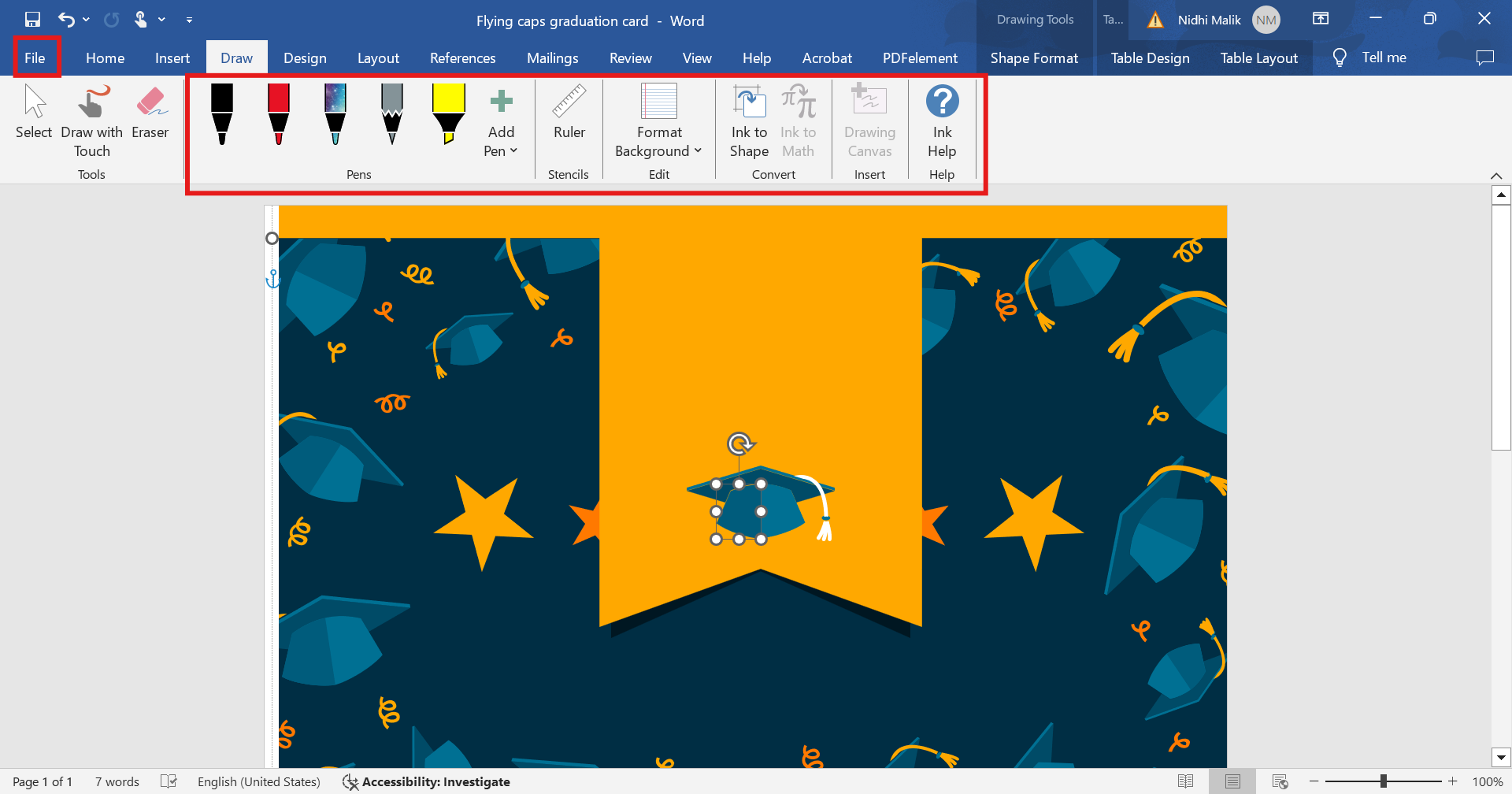
Task: Switch to the Review tab
Action: click(631, 58)
